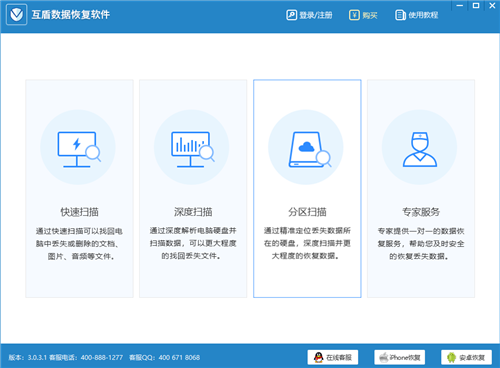Click the yen purchase icon
Viewport: 500px width, 368px height.
pos(354,15)
